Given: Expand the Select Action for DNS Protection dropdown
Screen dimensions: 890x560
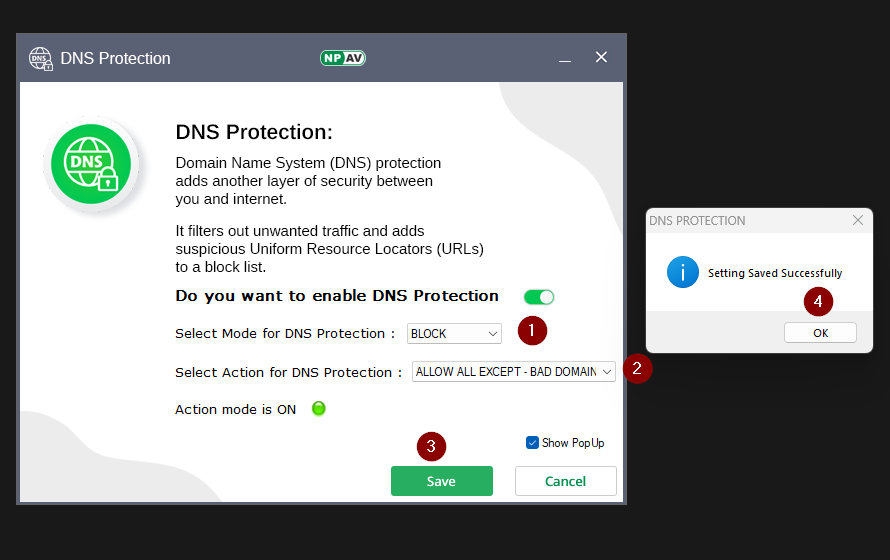Looking at the screenshot, I should point(514,372).
